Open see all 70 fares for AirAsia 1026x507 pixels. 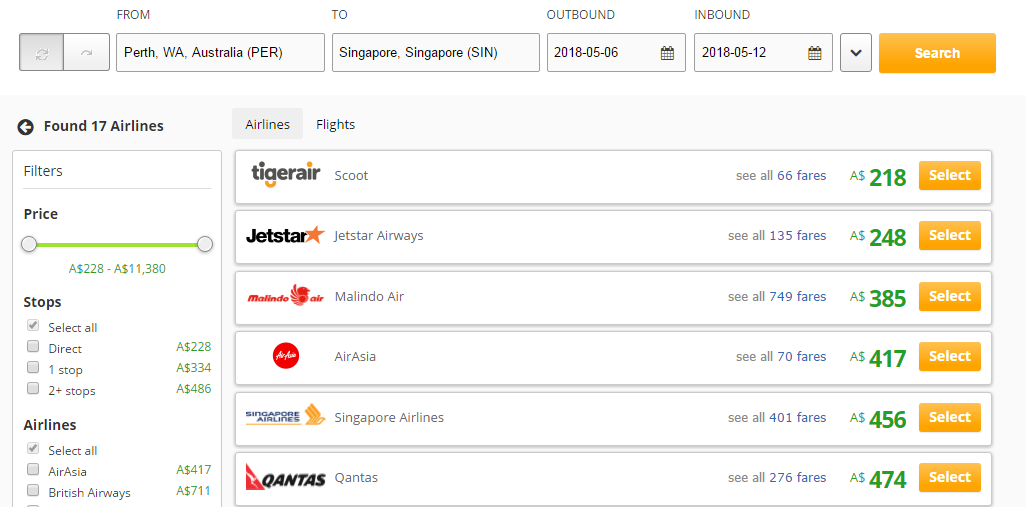(781, 357)
